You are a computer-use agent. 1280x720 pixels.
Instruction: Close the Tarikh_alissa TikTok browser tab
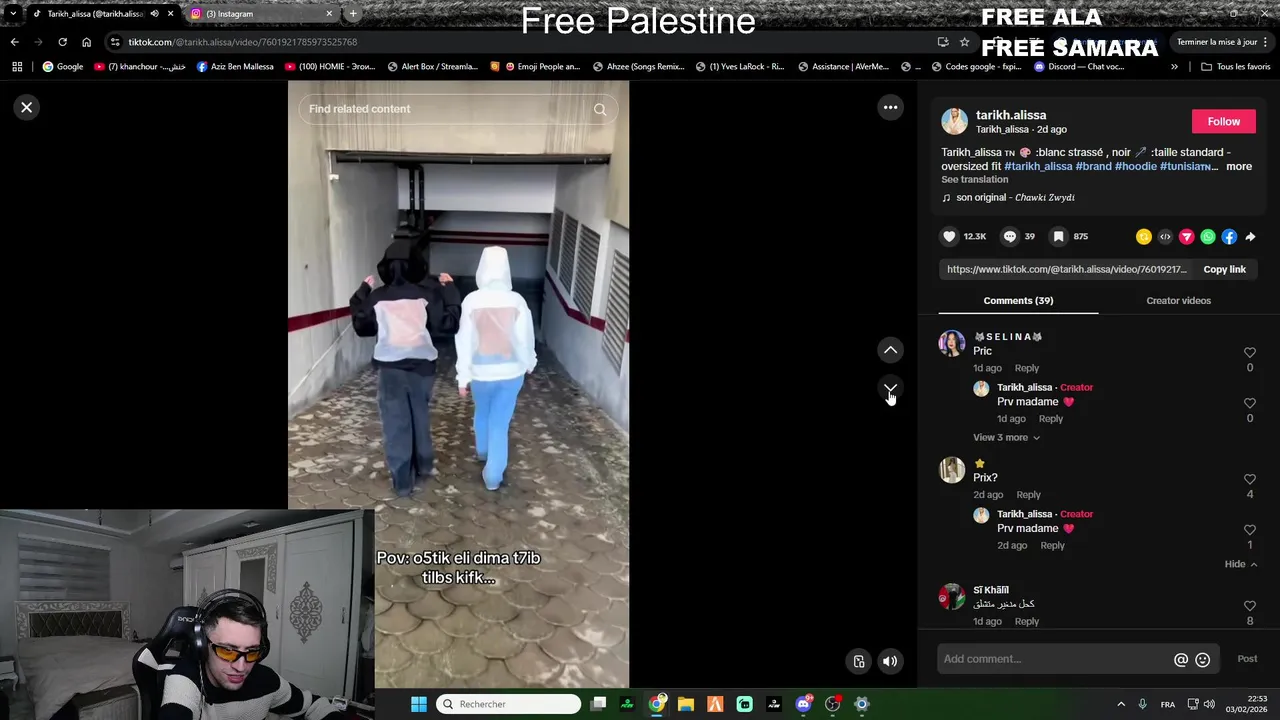coord(171,14)
